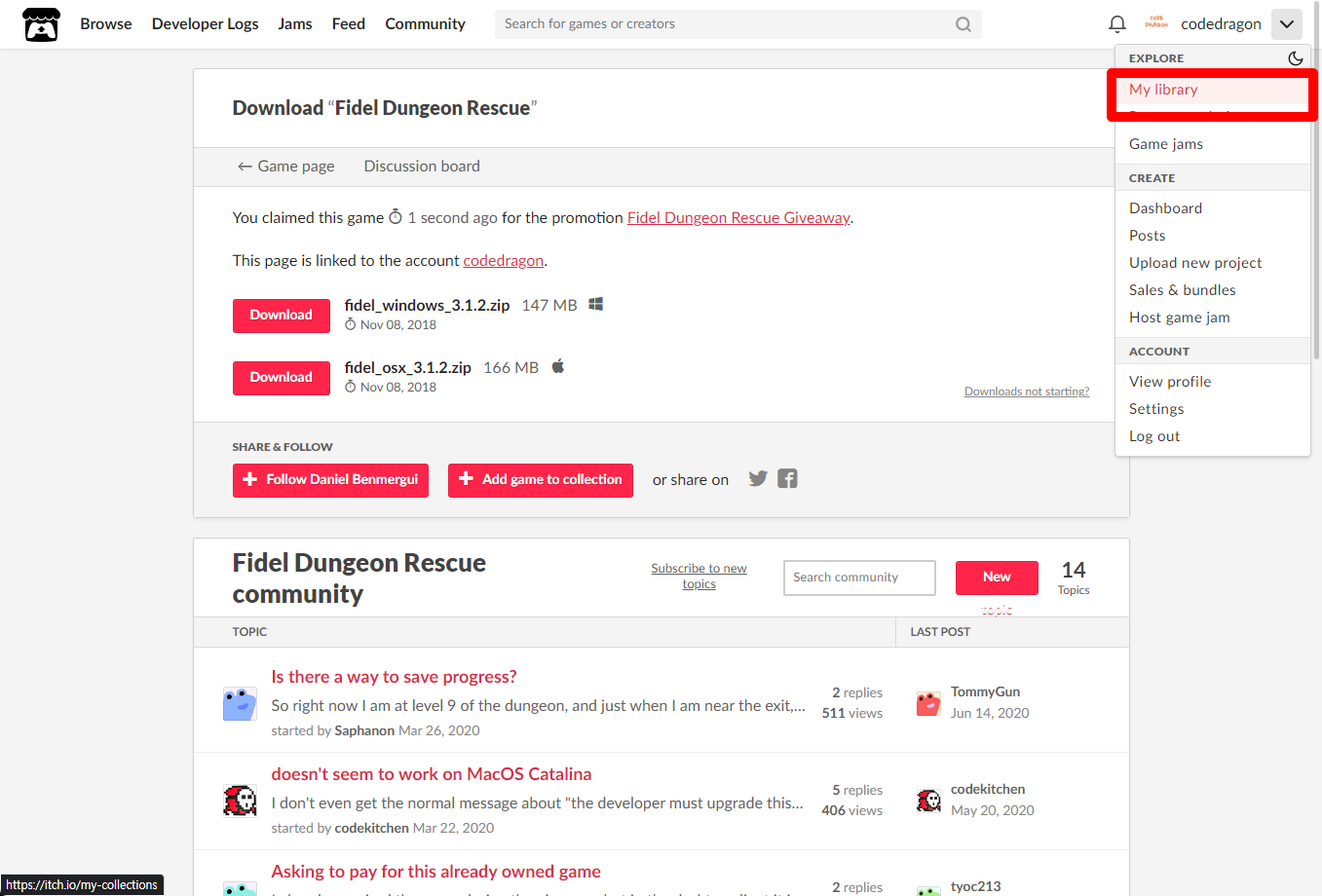Focus the Search community field
This screenshot has width=1322, height=896.
tap(859, 578)
